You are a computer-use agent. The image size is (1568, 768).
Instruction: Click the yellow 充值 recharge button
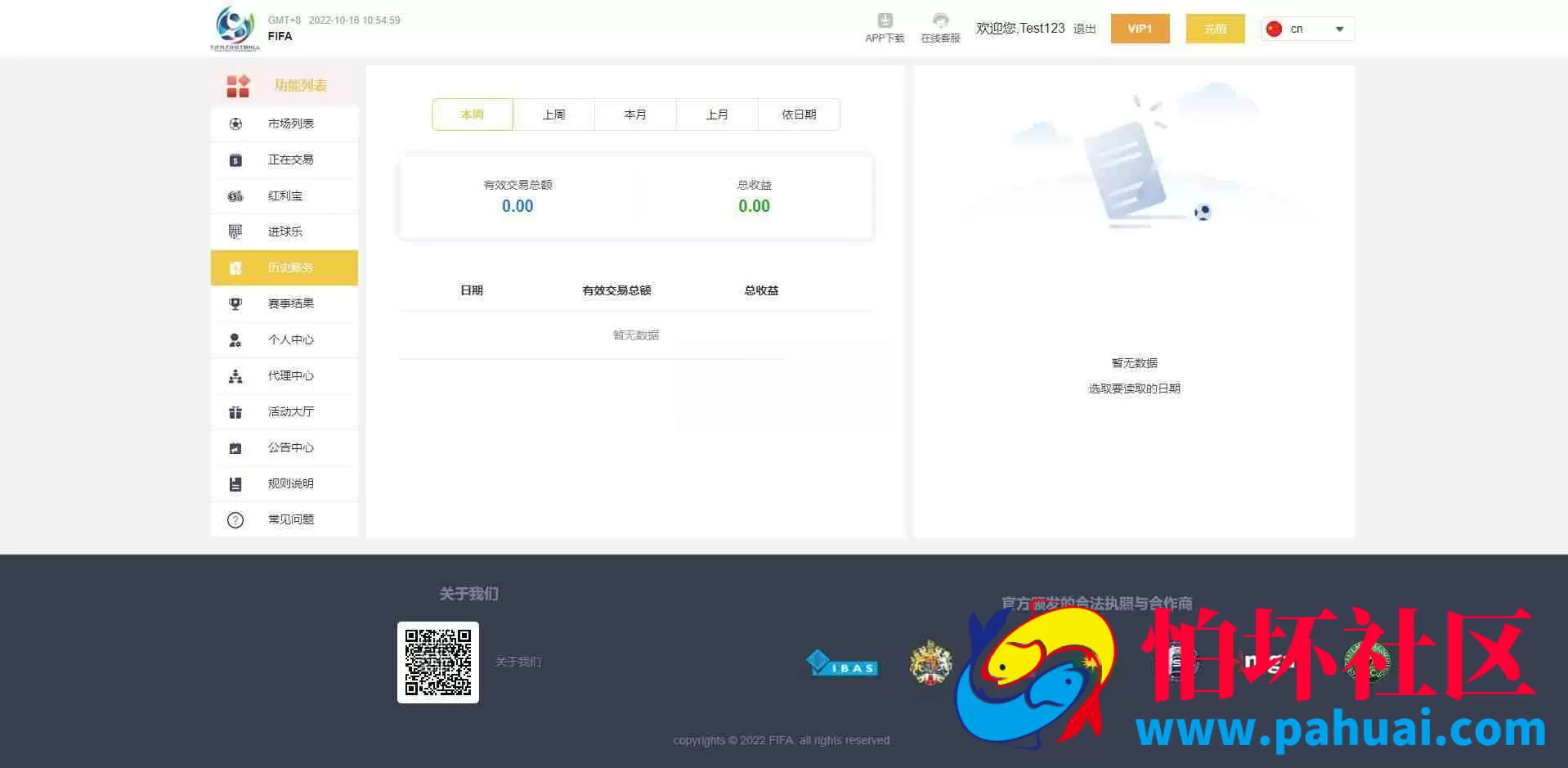(x=1215, y=29)
